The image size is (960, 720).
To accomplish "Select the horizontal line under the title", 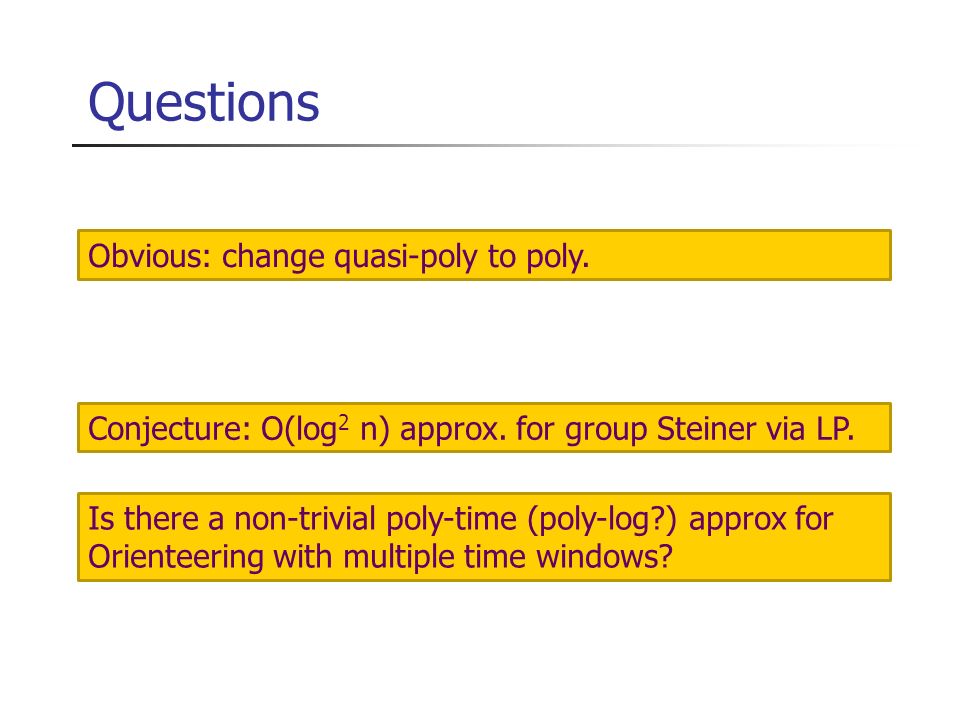I will click(x=496, y=146).
